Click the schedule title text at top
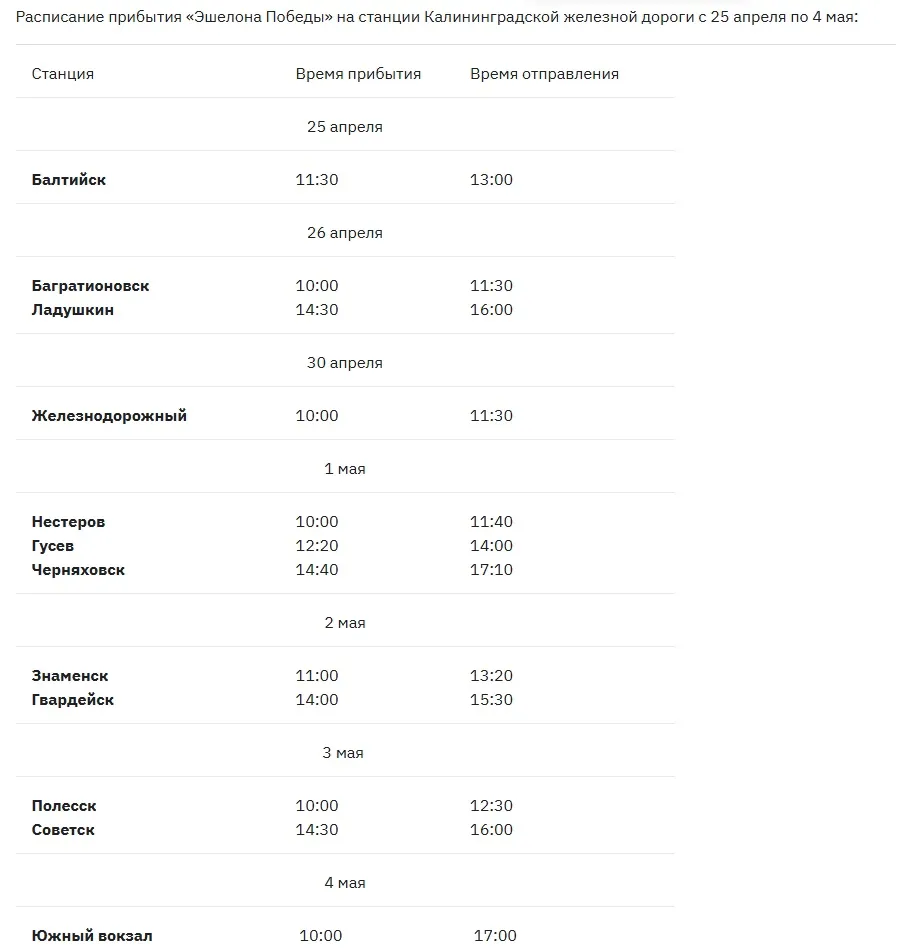Image resolution: width=908 pixels, height=948 pixels. (x=436, y=17)
